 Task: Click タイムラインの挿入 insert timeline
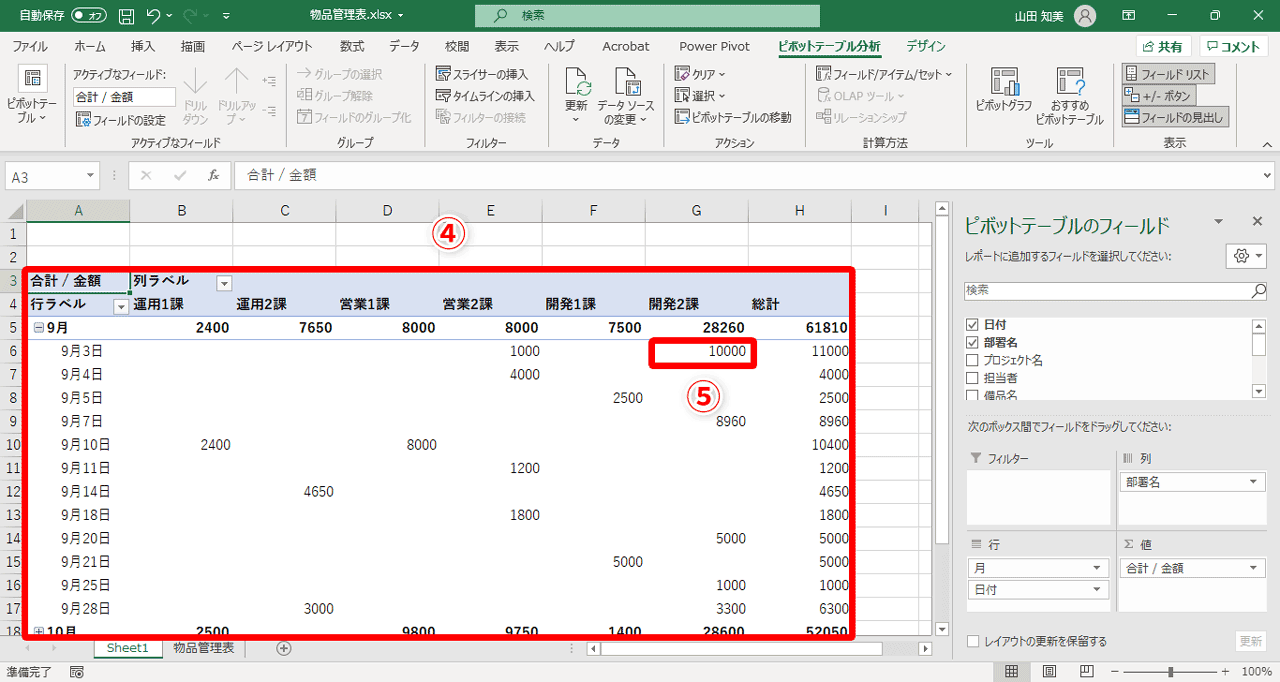[x=486, y=96]
